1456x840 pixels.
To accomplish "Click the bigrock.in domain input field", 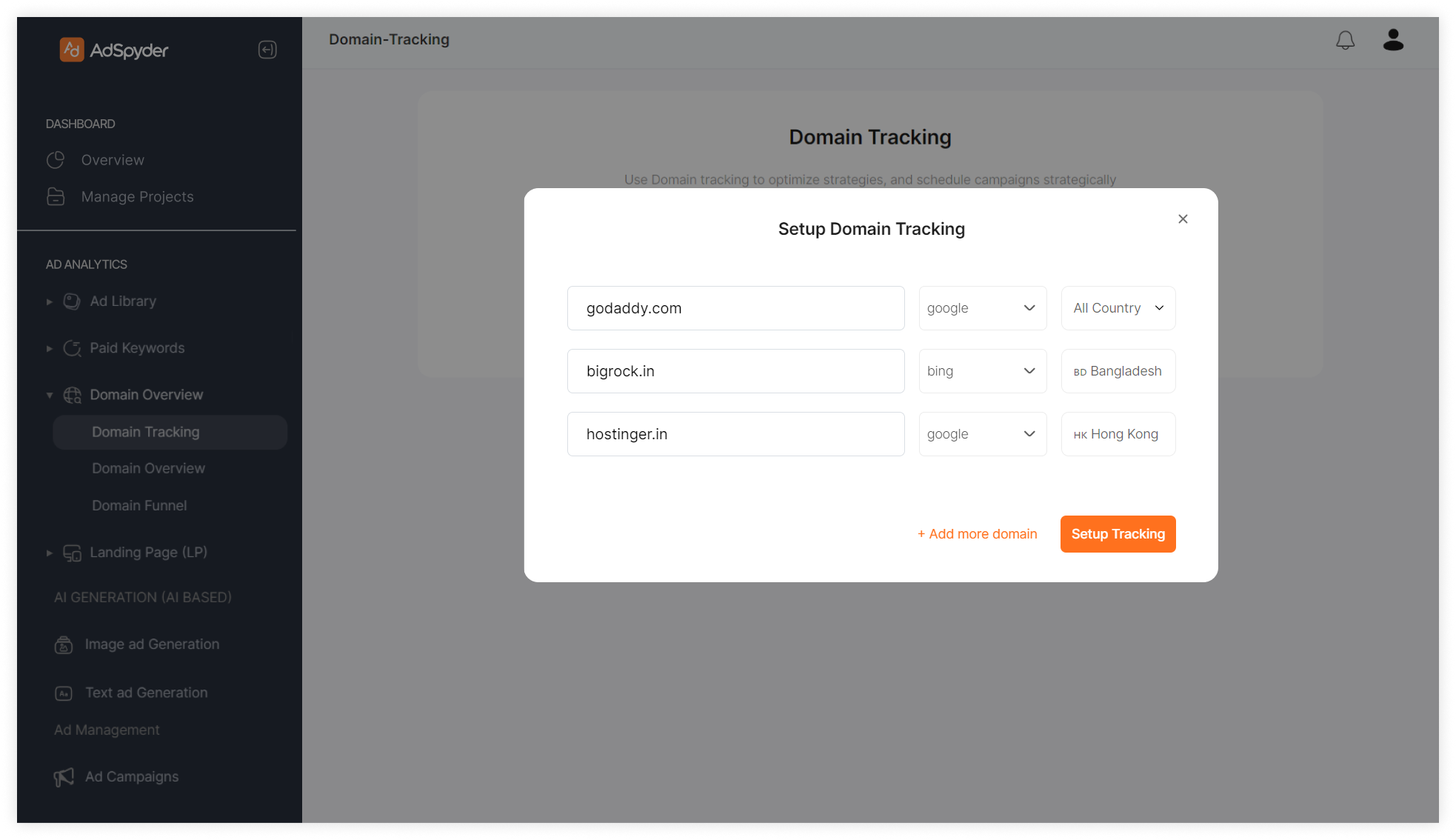I will pos(735,371).
